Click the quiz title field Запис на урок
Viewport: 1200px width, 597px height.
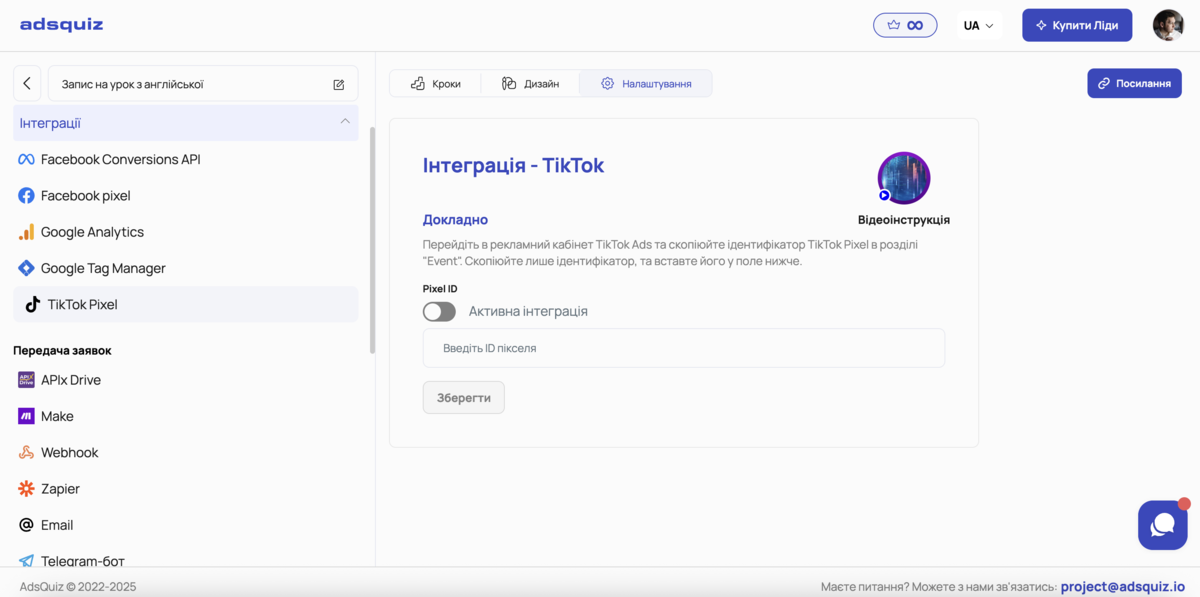click(x=203, y=84)
